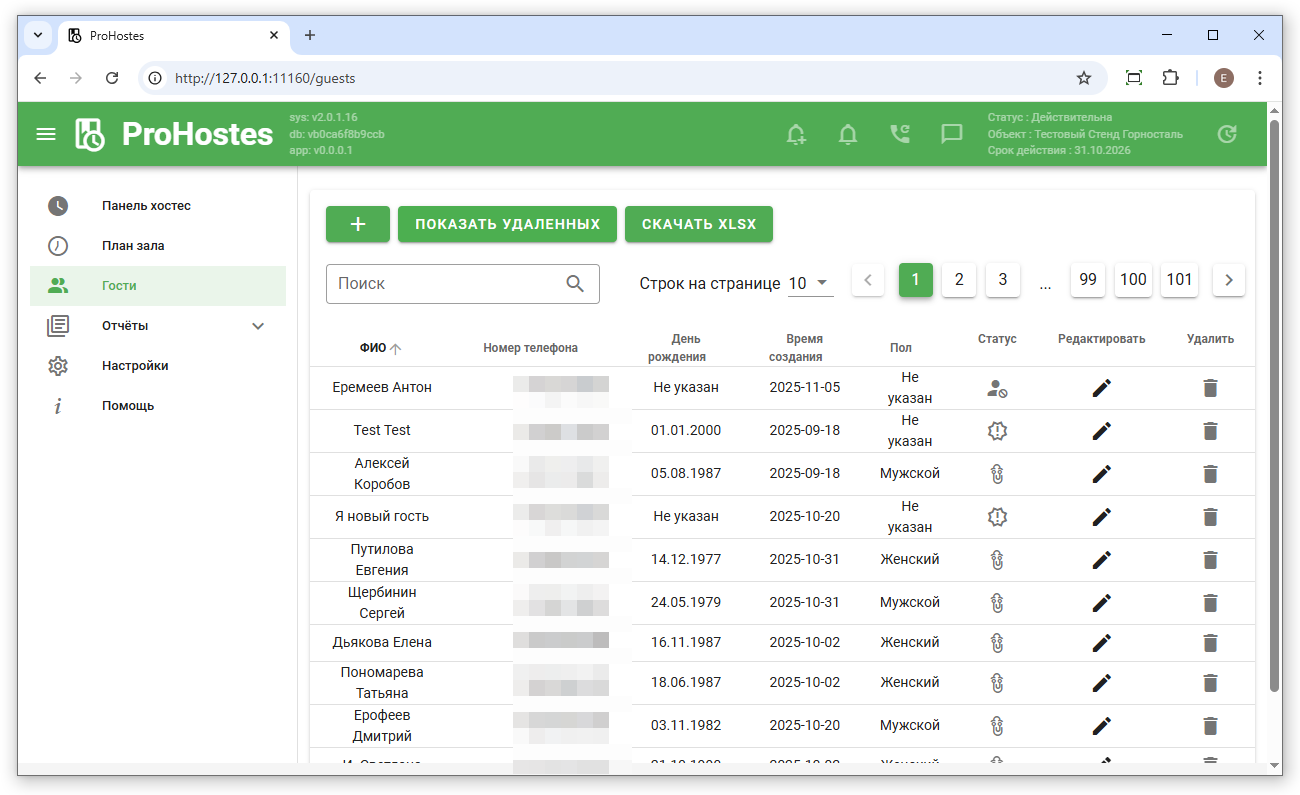Image resolution: width=1300 pixels, height=795 pixels.
Task: Click the vertical page scrollbar
Action: pos(1274,400)
